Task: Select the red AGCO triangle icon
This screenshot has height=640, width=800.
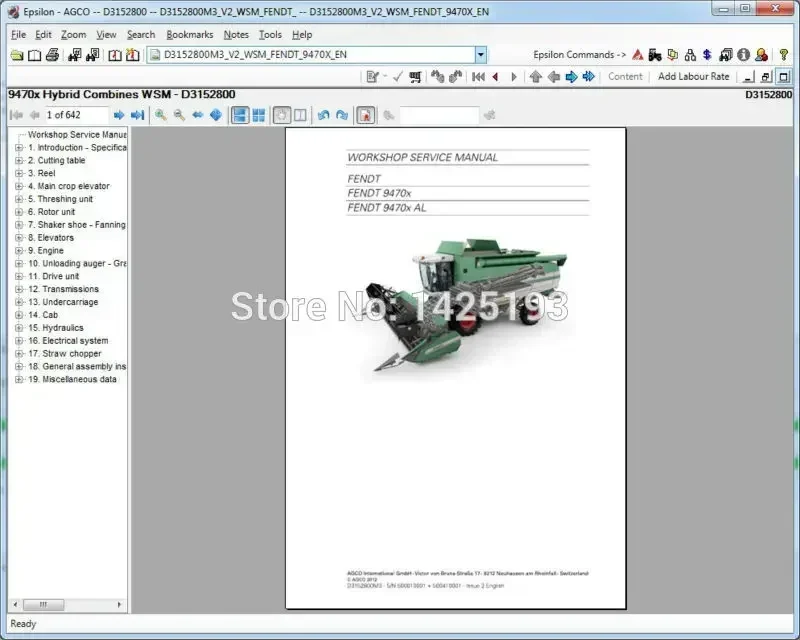Action: (637, 55)
